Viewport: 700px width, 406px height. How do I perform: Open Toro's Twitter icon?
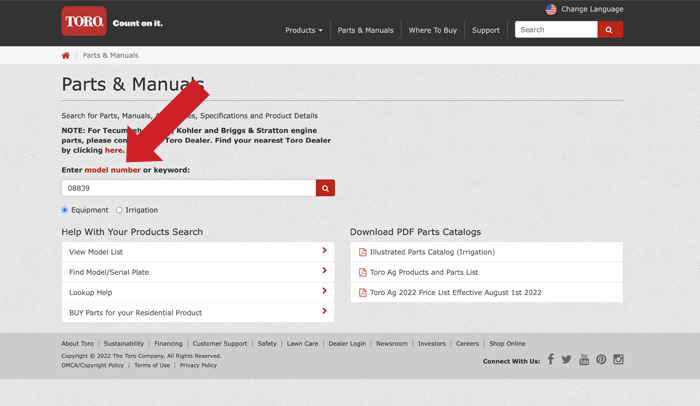coord(567,359)
